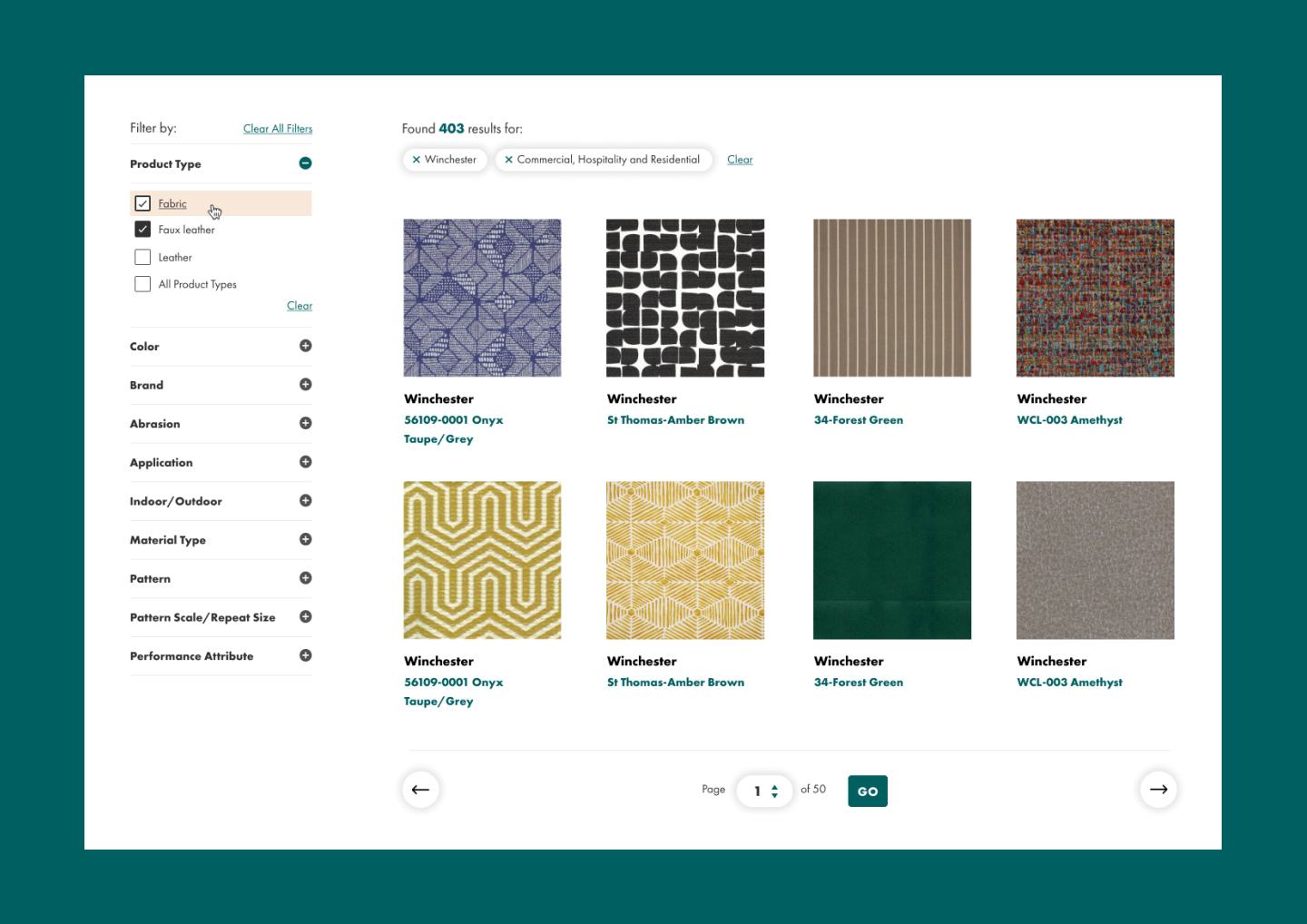Go to the next results page
The image size is (1307, 924).
coord(1158,790)
